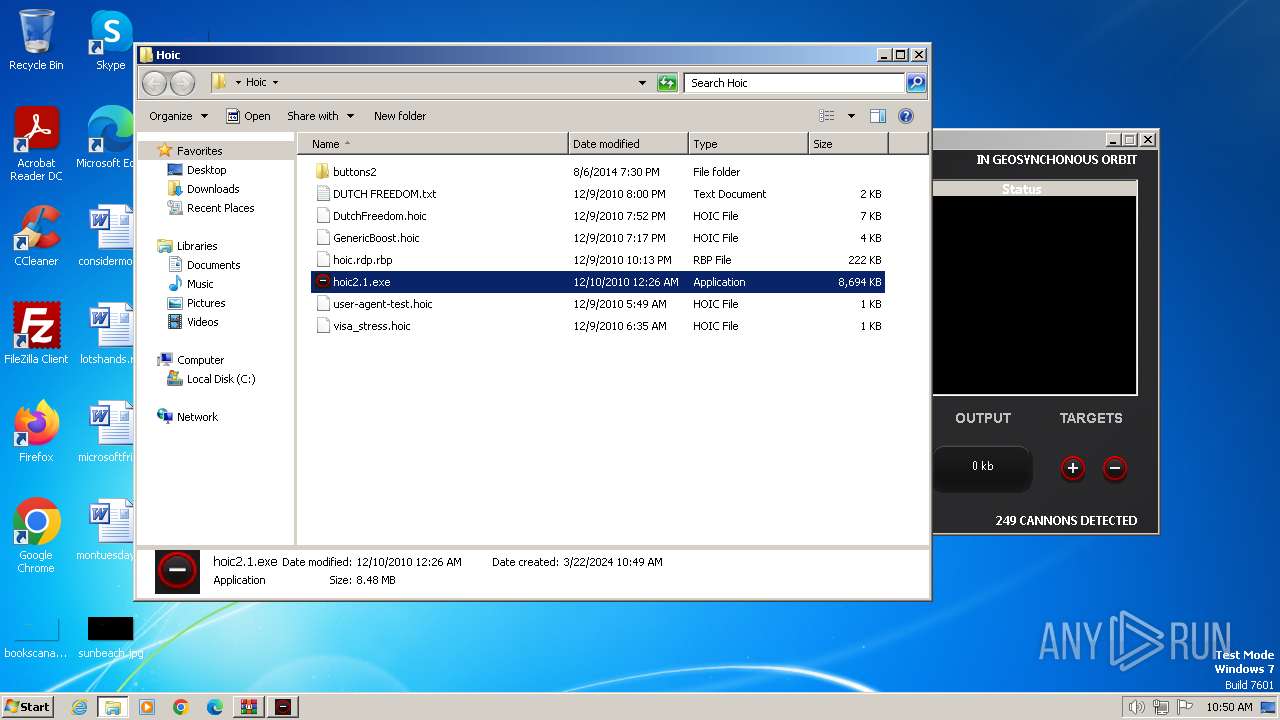
Task: Select Music library in navigation pane
Action: [200, 284]
